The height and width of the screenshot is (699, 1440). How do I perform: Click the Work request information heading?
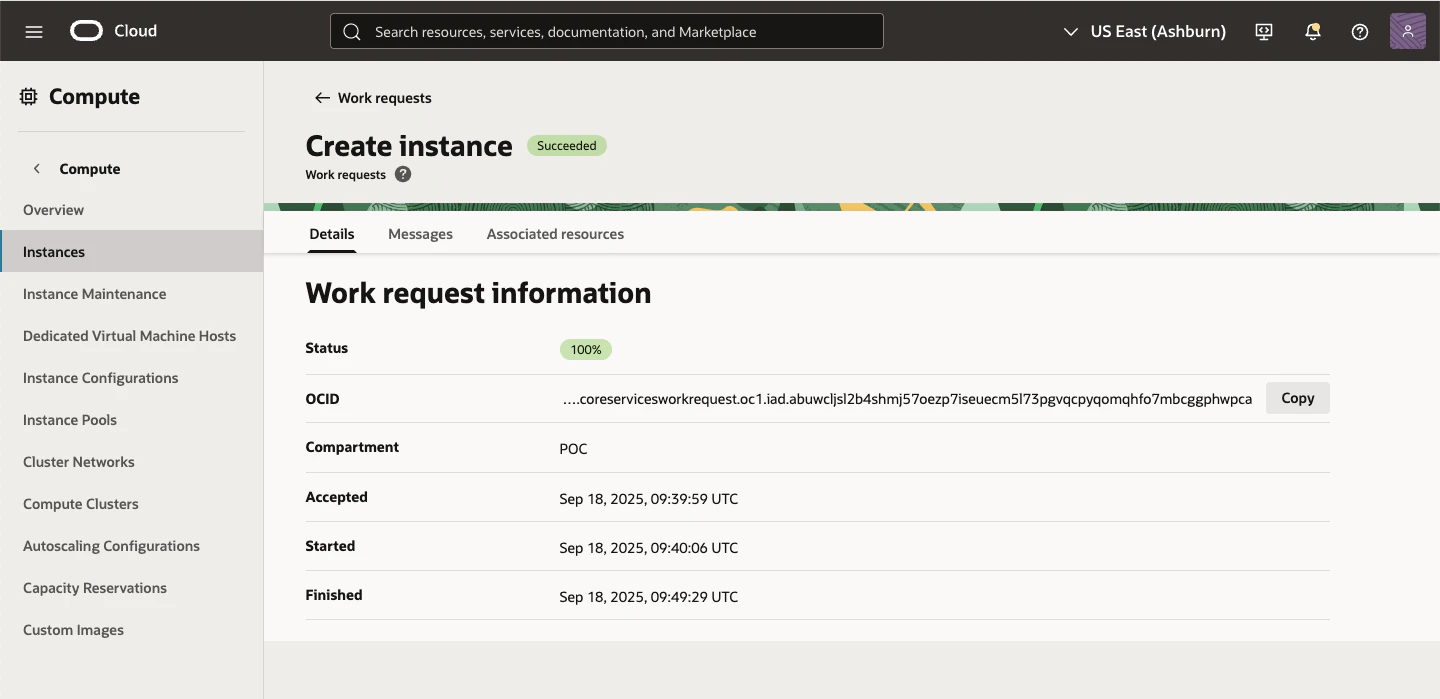478,293
